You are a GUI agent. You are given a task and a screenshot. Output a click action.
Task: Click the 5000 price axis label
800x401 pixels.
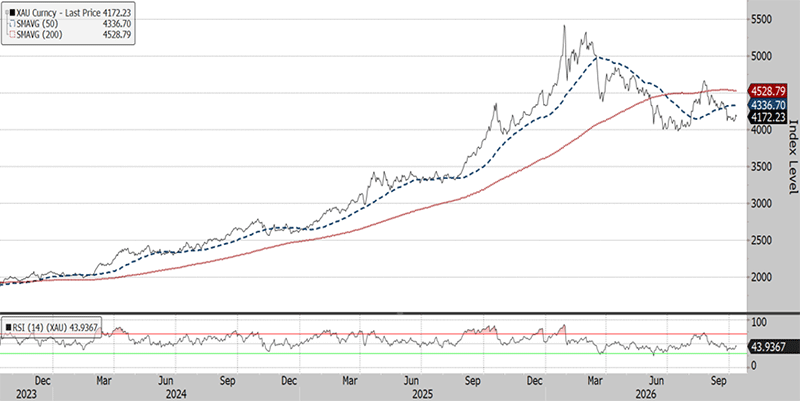762,56
